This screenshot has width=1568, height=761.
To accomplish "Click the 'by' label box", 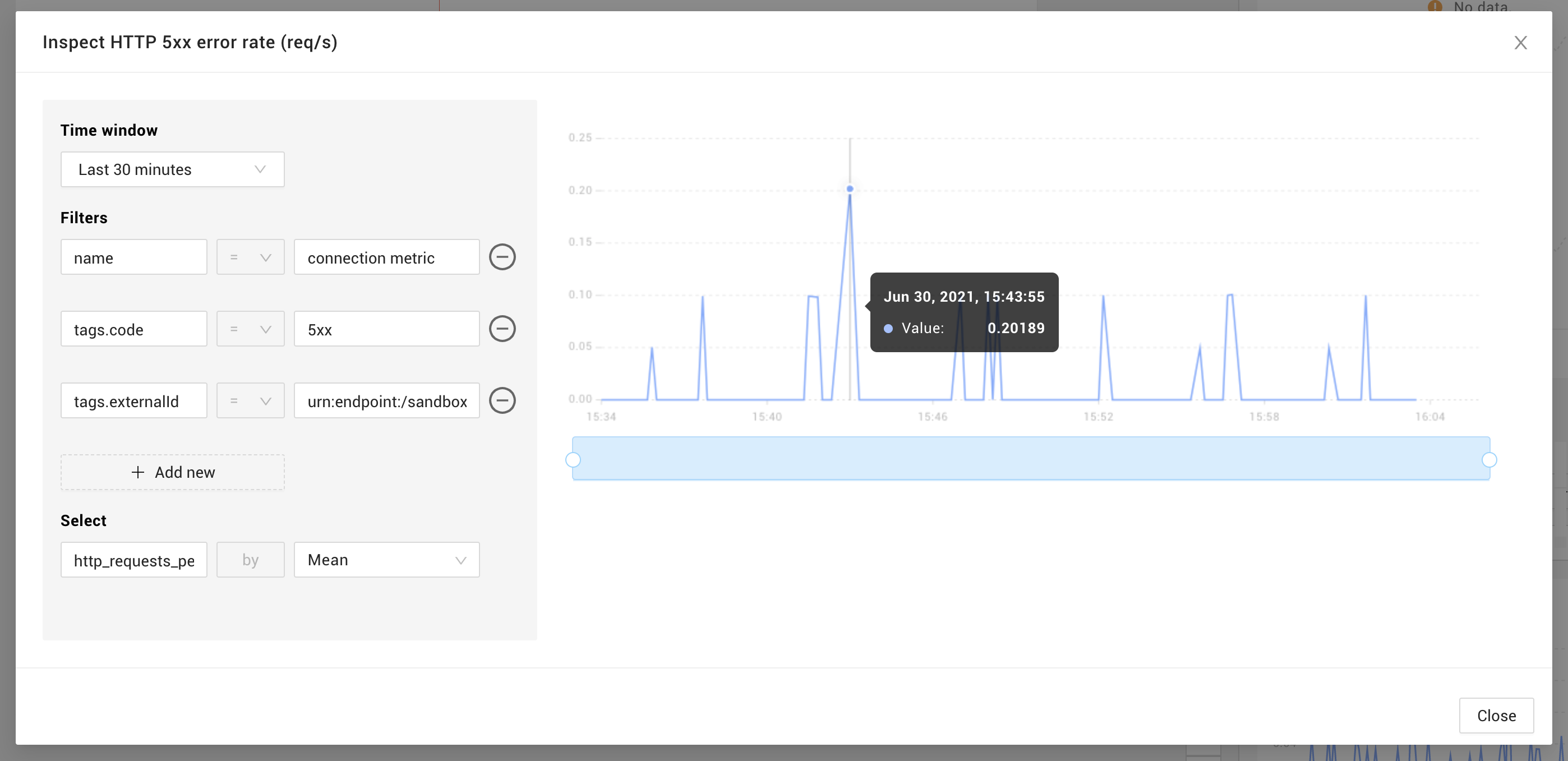I will [x=250, y=560].
